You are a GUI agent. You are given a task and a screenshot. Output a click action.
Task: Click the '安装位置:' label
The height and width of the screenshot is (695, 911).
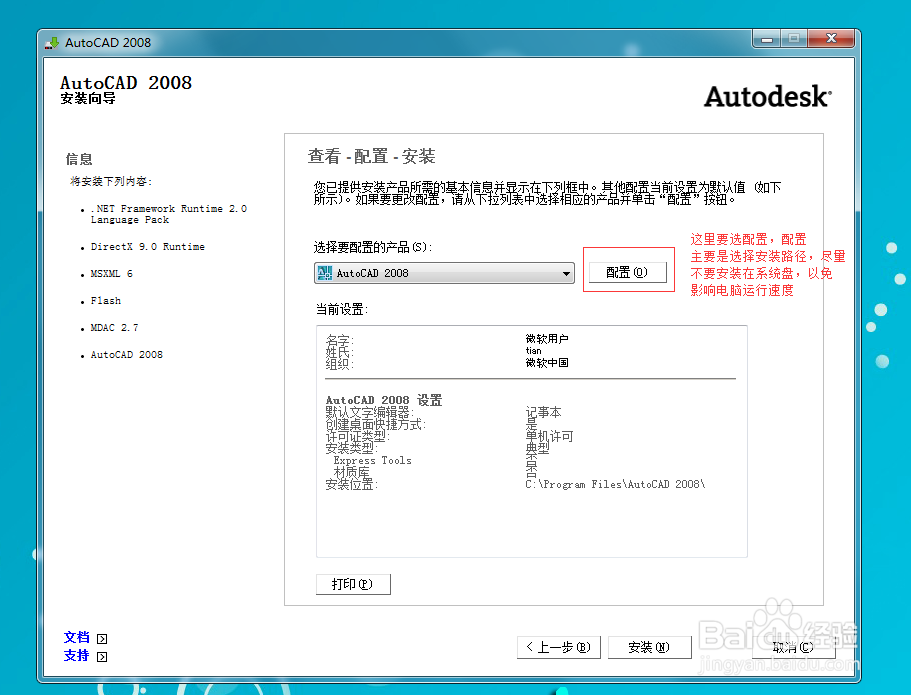pos(352,484)
